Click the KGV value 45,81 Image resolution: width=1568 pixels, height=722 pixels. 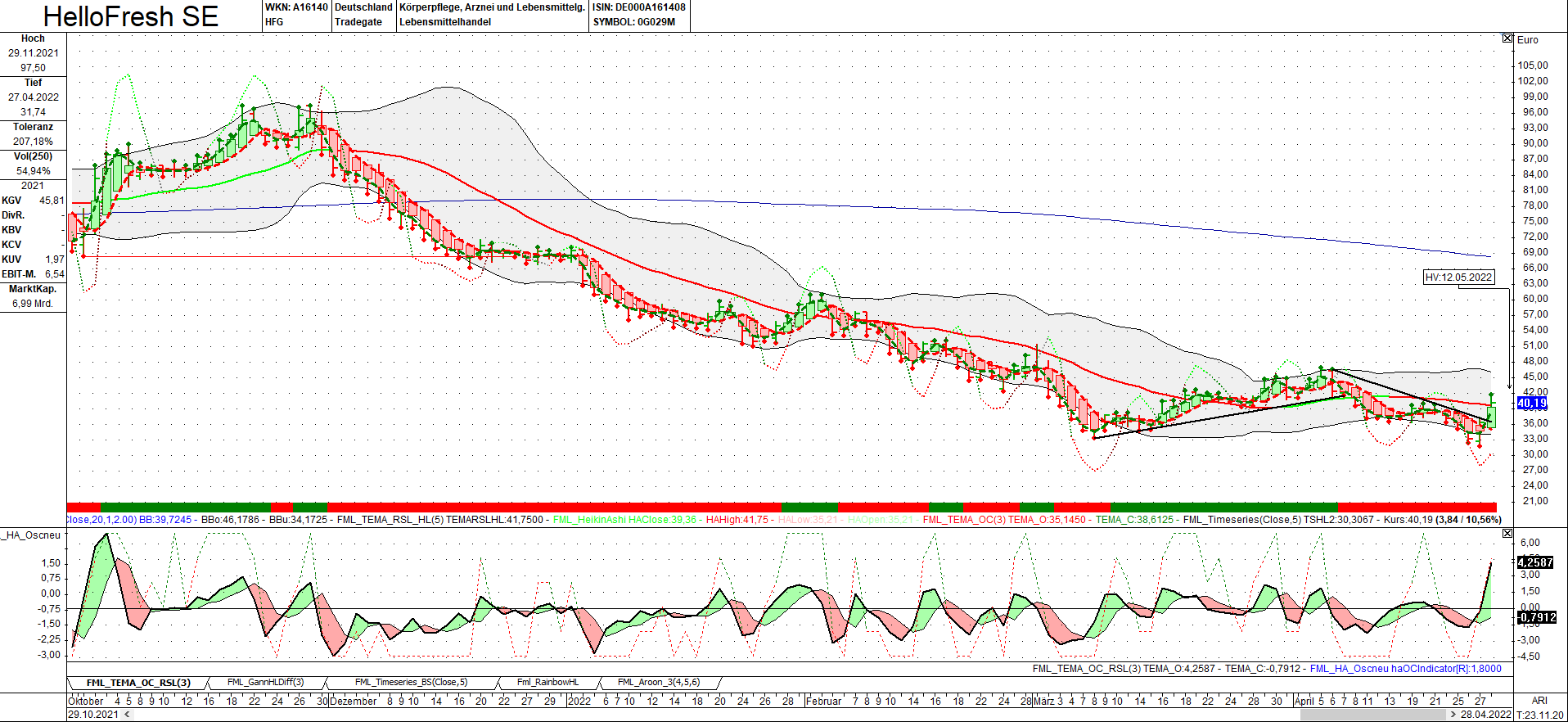click(52, 201)
